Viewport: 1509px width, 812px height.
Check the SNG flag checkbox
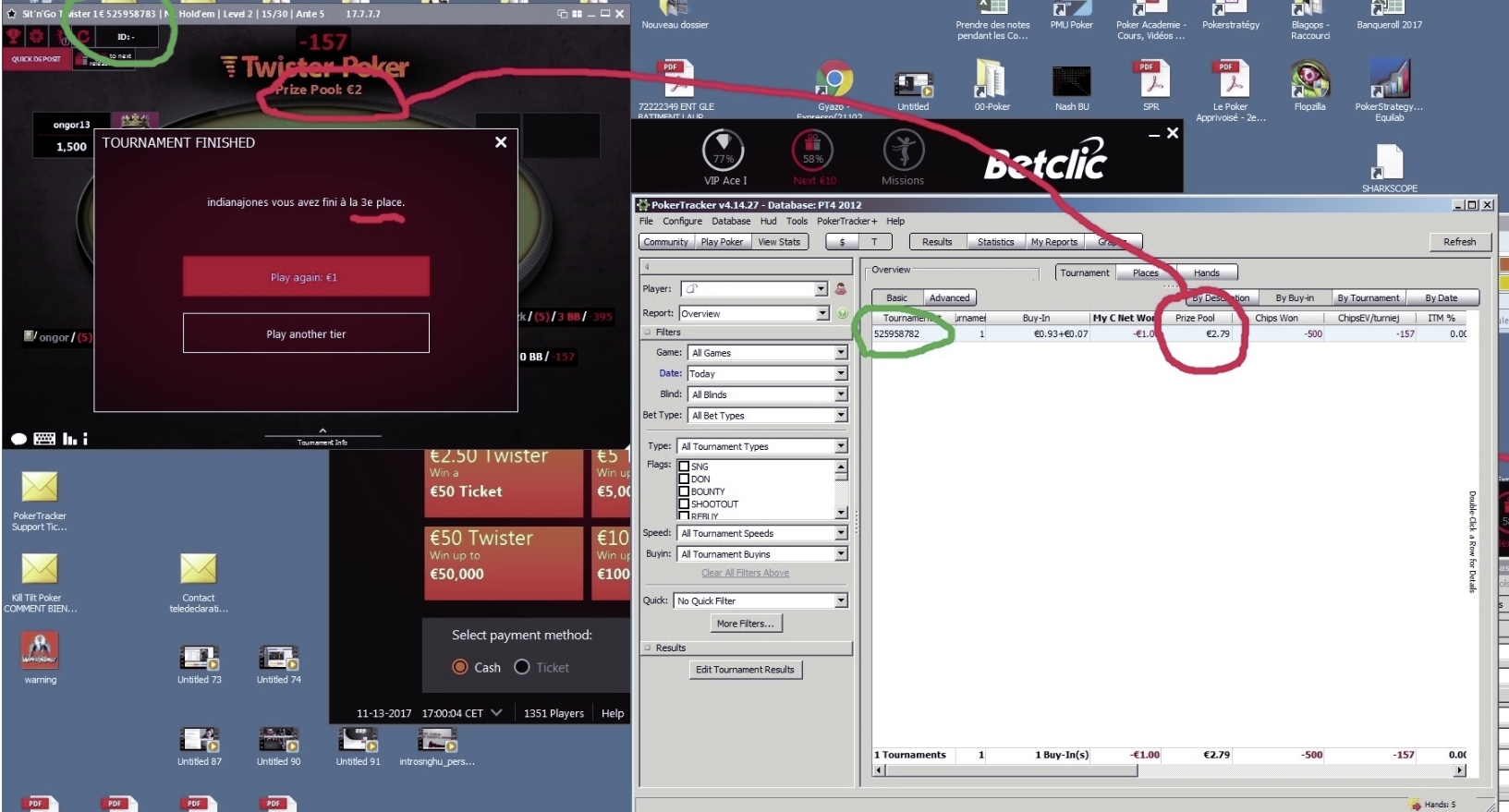tap(685, 467)
